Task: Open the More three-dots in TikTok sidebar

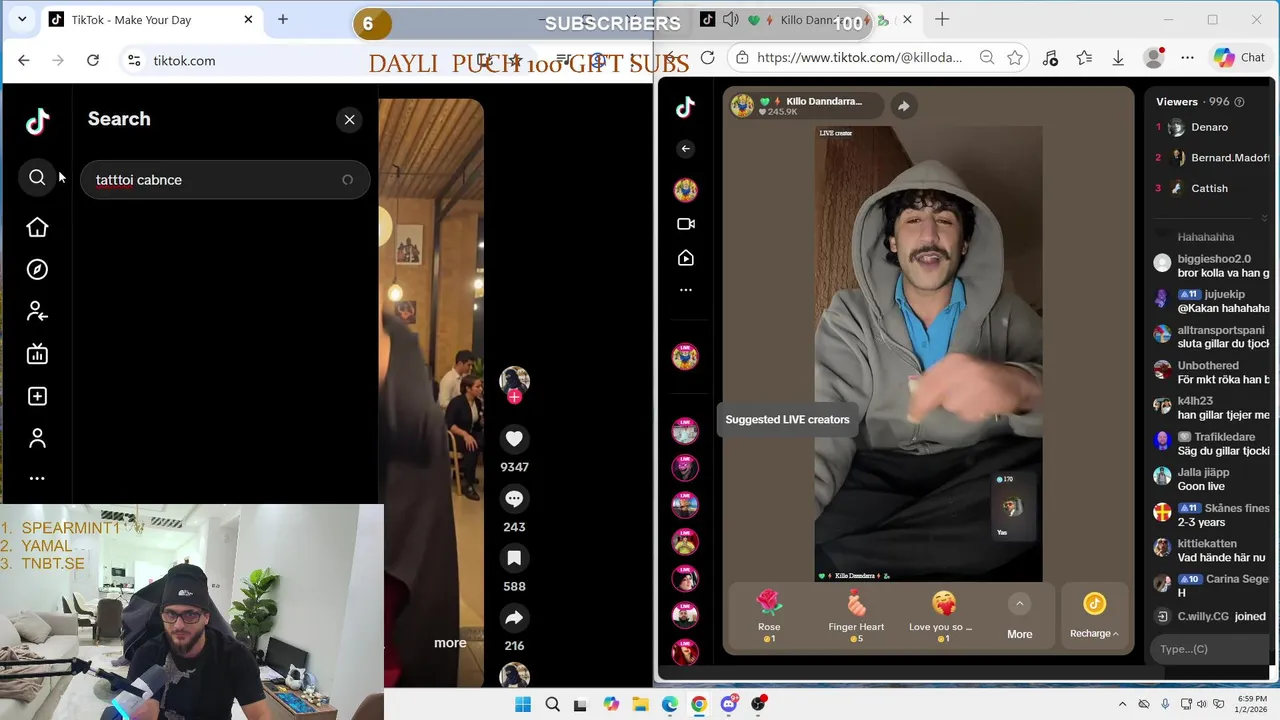Action: coord(37,478)
